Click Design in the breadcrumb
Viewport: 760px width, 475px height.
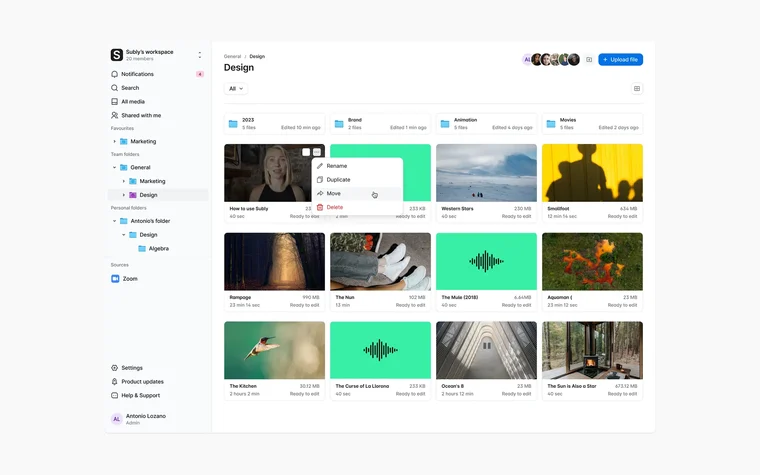coord(257,56)
